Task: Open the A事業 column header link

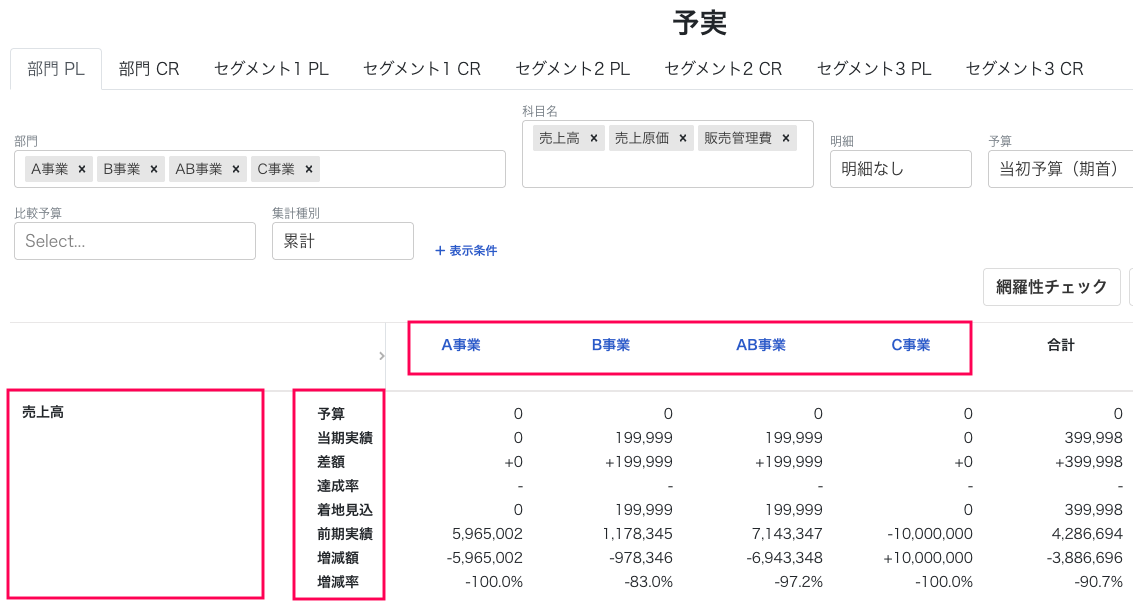Action: coord(461,346)
